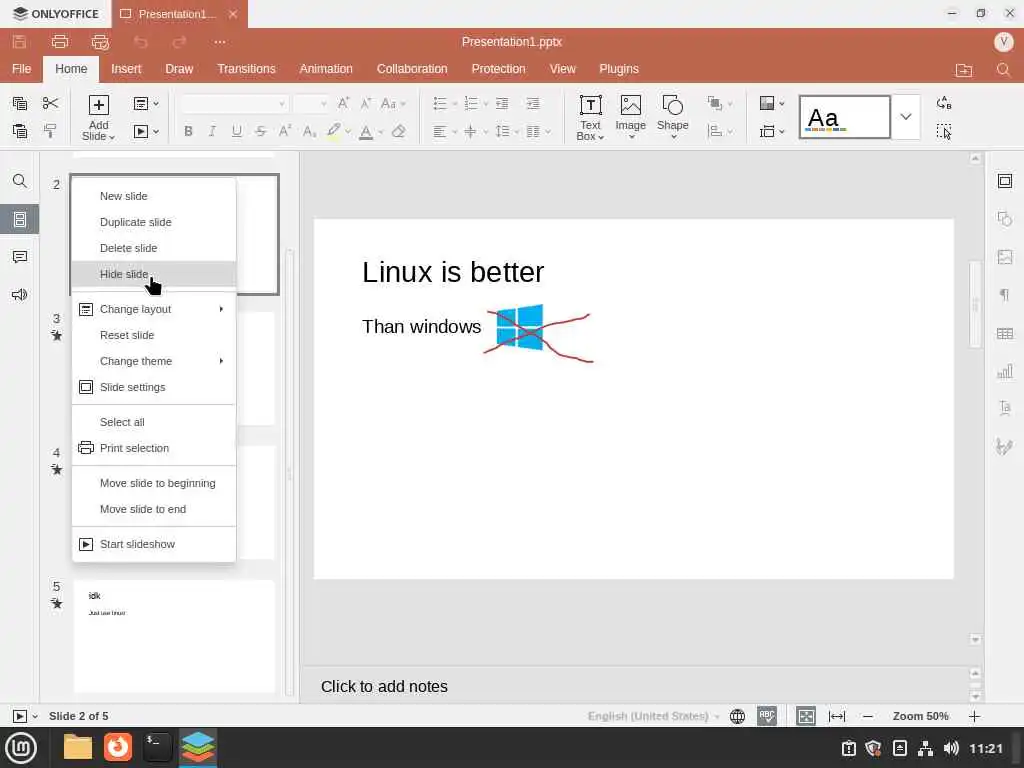1024x768 pixels.
Task: Open Image settings icon in right sidebar
Action: (1004, 257)
